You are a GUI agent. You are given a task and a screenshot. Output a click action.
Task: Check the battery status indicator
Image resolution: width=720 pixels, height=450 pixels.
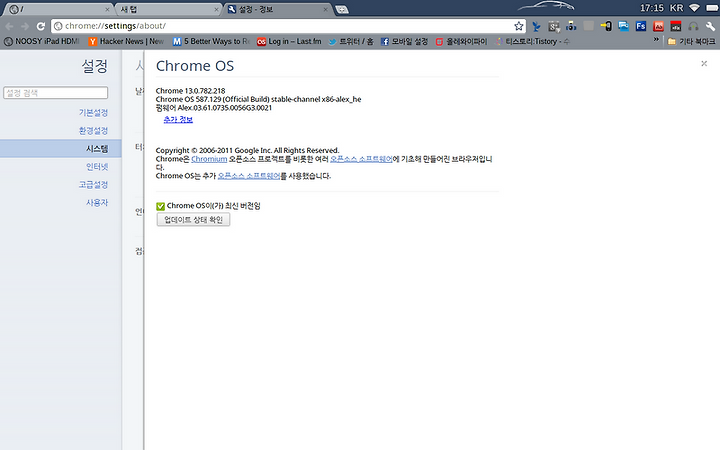coord(711,8)
